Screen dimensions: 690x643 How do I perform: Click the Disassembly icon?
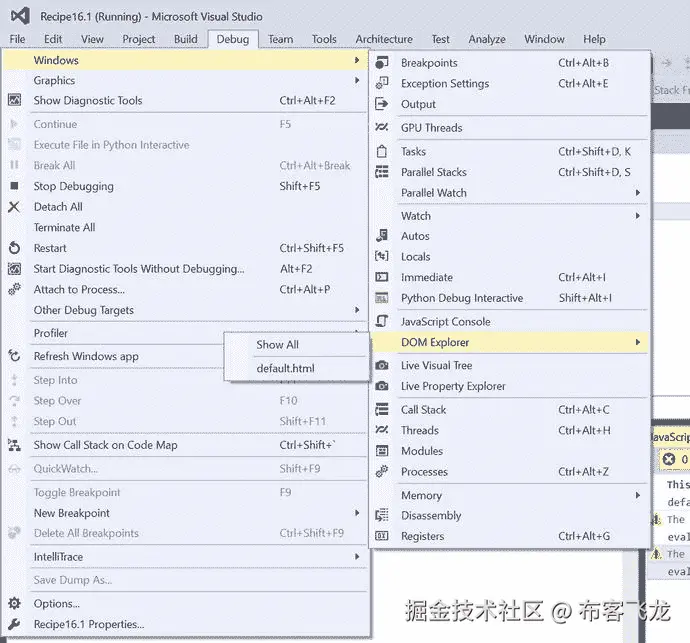pyautogui.click(x=382, y=515)
